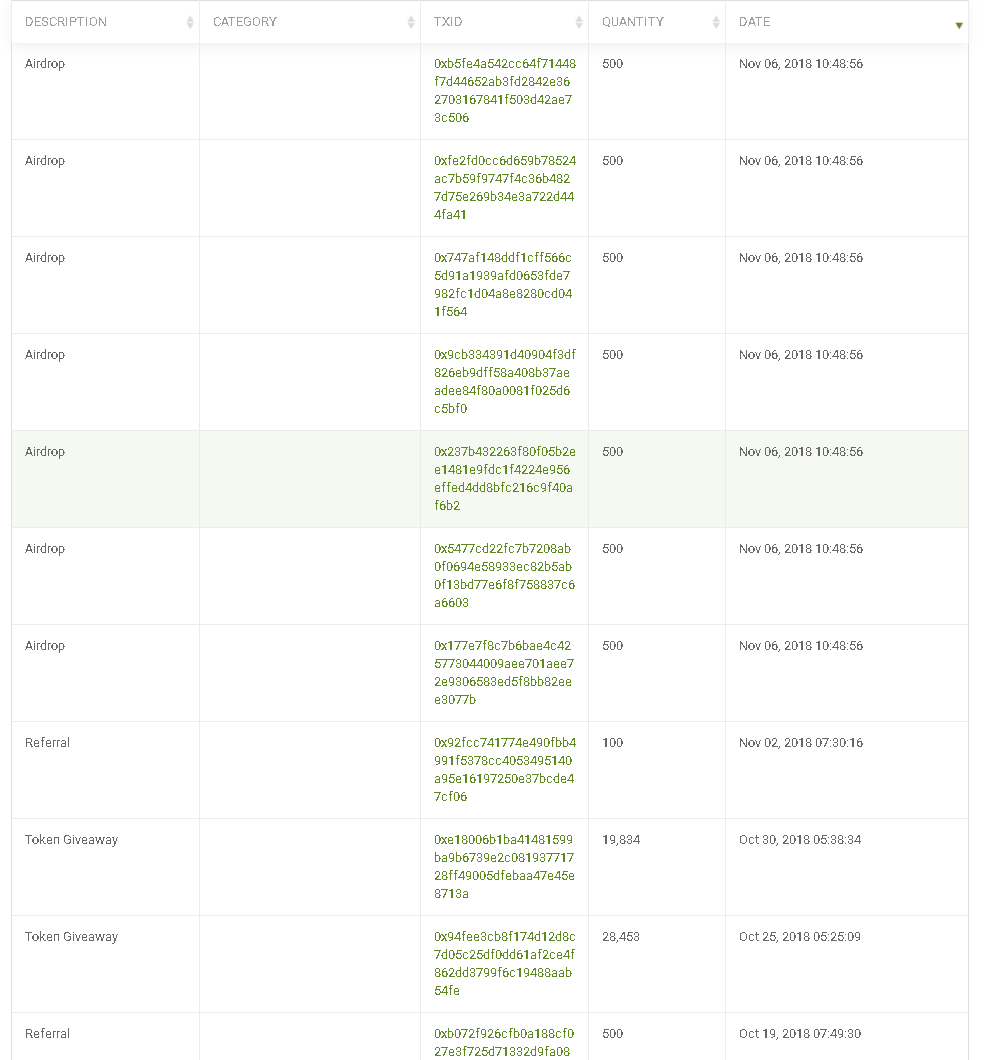Open transaction link starting 0x5477cd22fc7b7208ab
Viewport: 991px width, 1060px height.
coord(504,575)
